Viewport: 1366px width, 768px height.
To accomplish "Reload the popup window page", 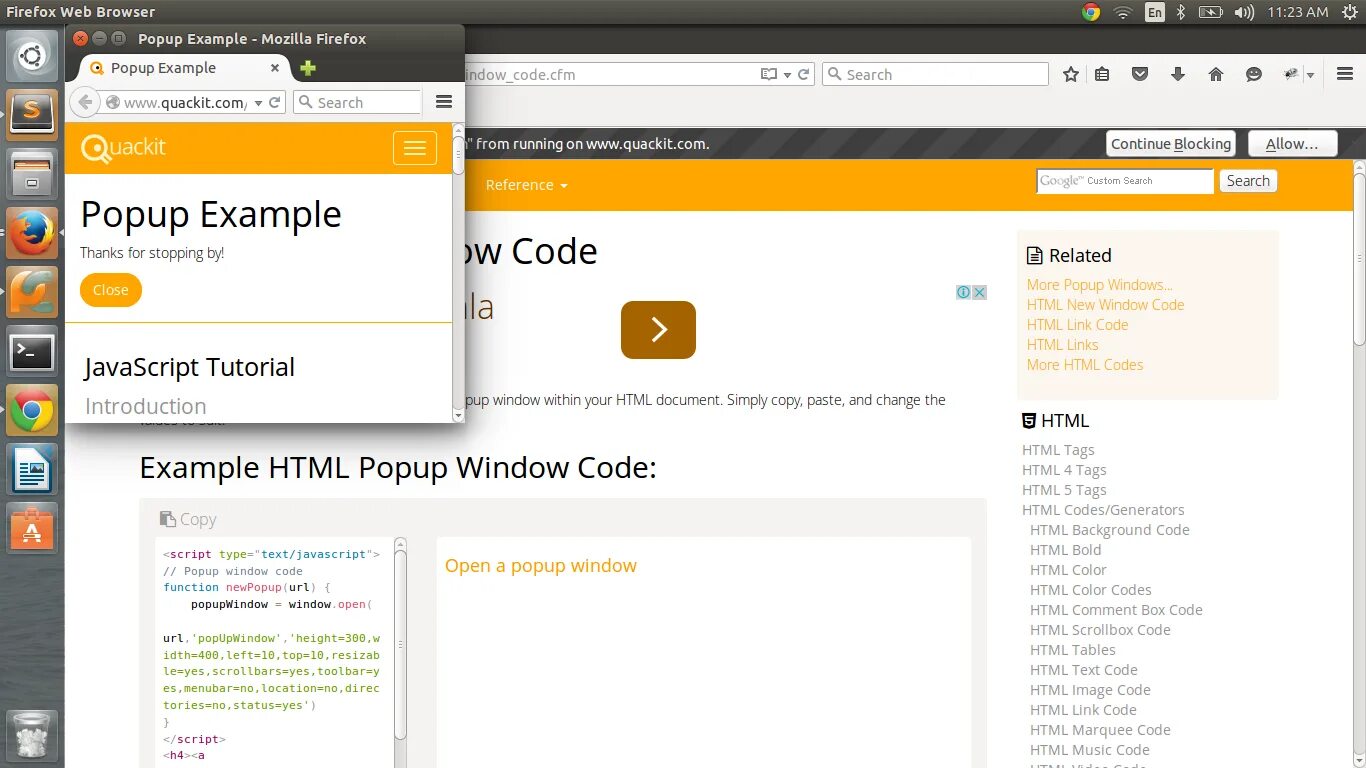I will (274, 102).
